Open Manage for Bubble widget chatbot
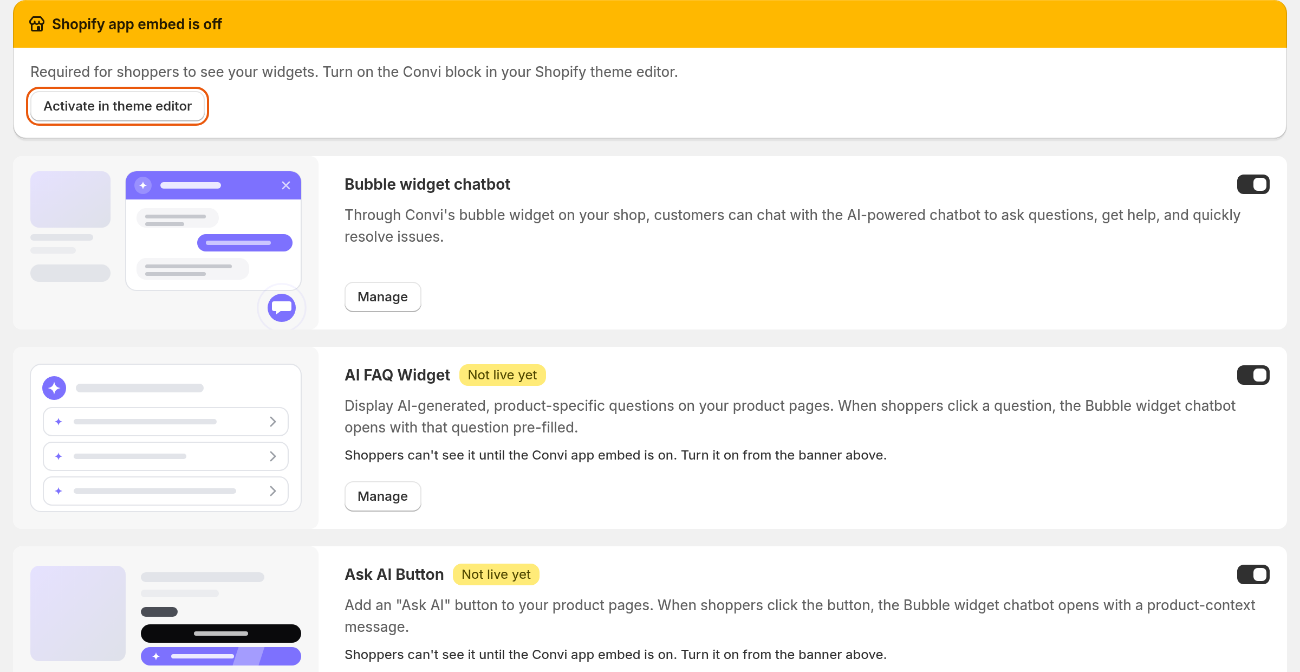1300x672 pixels. (x=383, y=297)
